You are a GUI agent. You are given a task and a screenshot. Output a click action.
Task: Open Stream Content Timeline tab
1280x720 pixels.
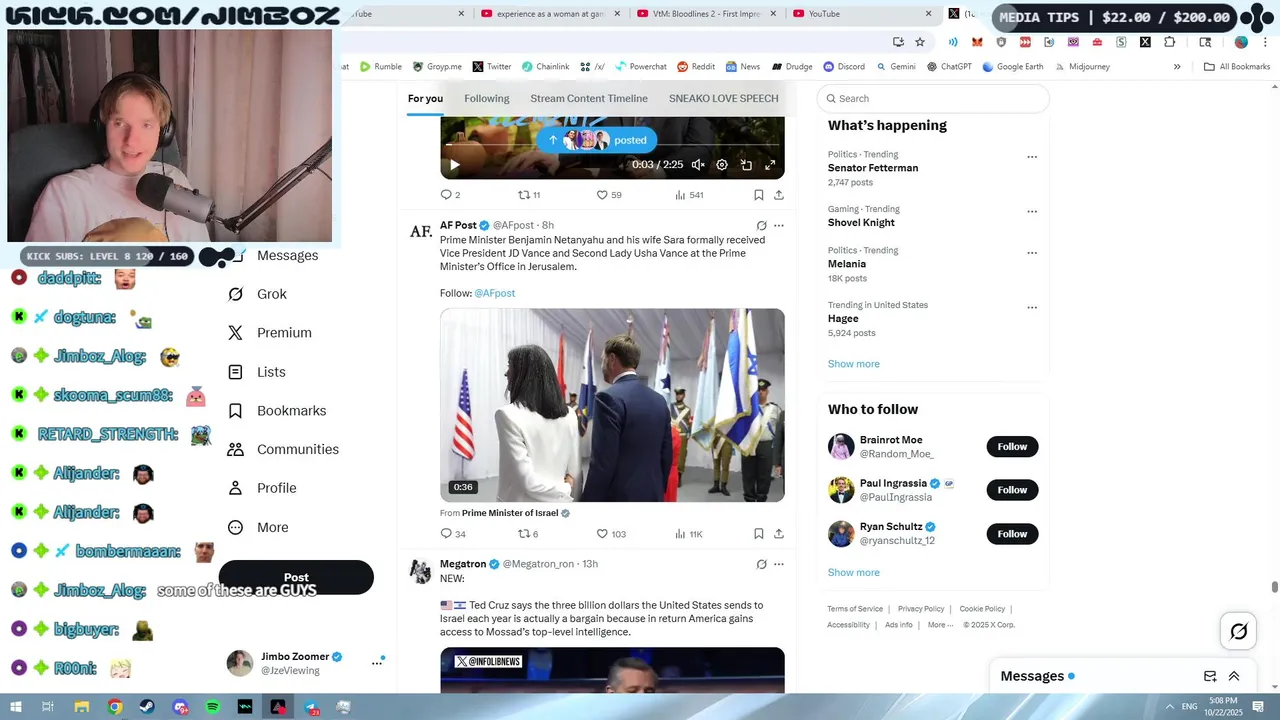[x=589, y=98]
